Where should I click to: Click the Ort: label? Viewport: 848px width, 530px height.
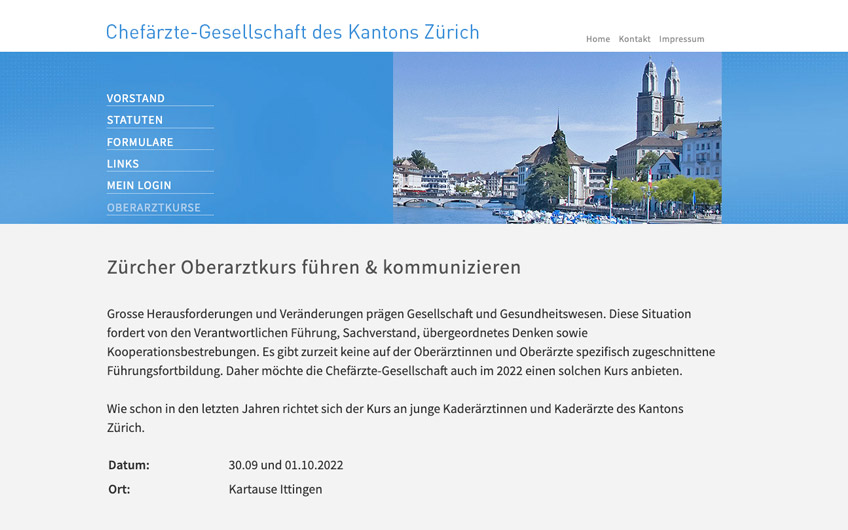pos(119,489)
